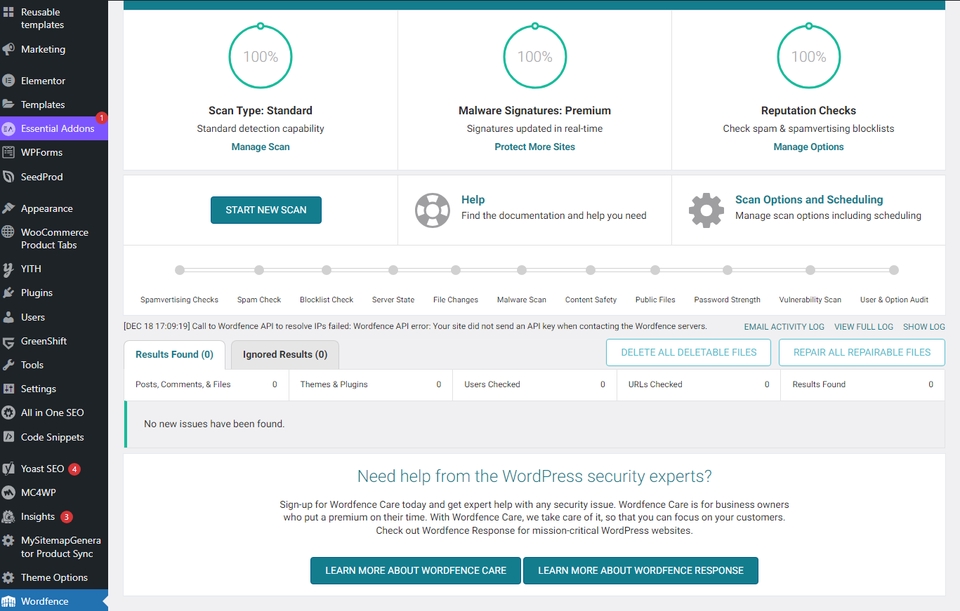
Task: Click the Malware Signatures 100% progress circle
Action: click(x=534, y=56)
